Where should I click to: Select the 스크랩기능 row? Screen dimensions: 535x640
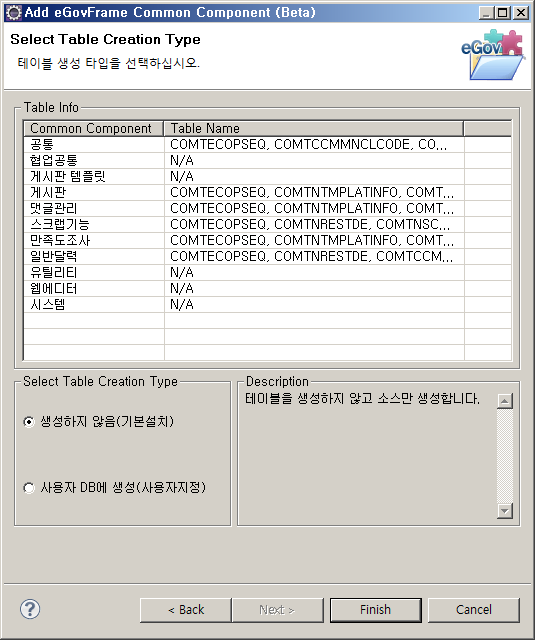click(267, 224)
